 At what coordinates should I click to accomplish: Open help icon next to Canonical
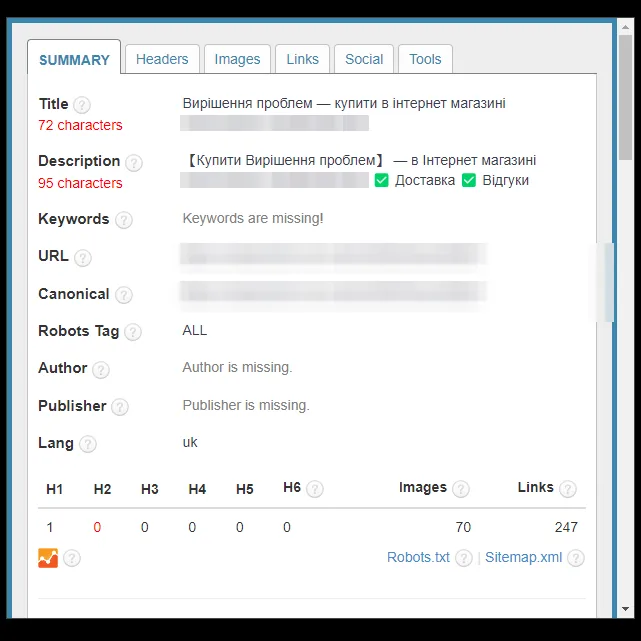pos(123,295)
